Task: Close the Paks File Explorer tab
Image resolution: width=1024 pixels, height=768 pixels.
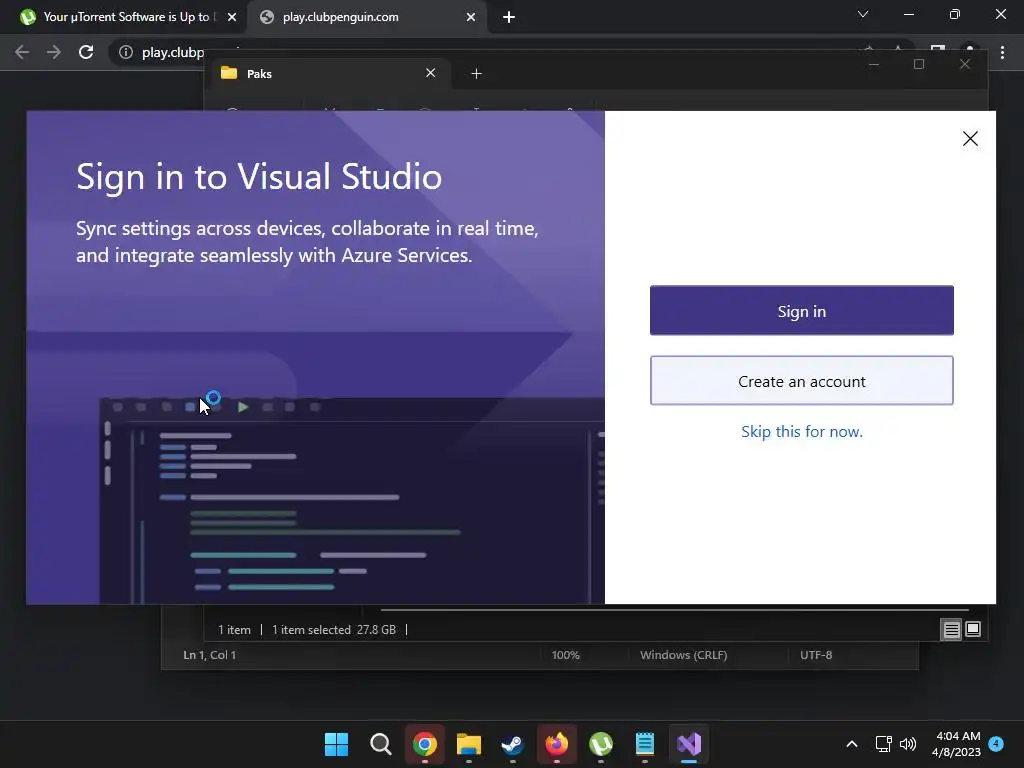Action: [x=430, y=73]
